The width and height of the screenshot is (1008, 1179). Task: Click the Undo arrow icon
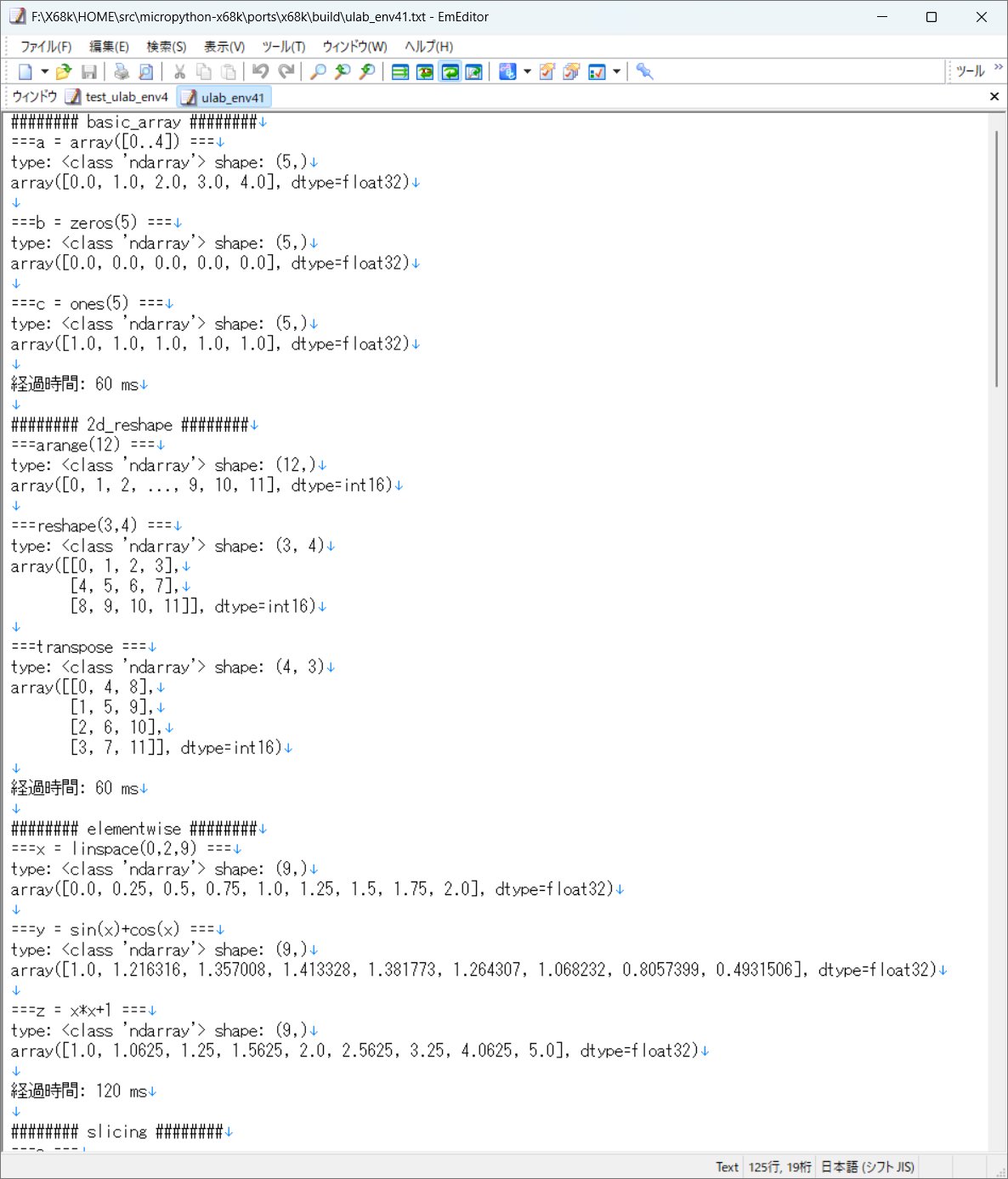pyautogui.click(x=261, y=72)
